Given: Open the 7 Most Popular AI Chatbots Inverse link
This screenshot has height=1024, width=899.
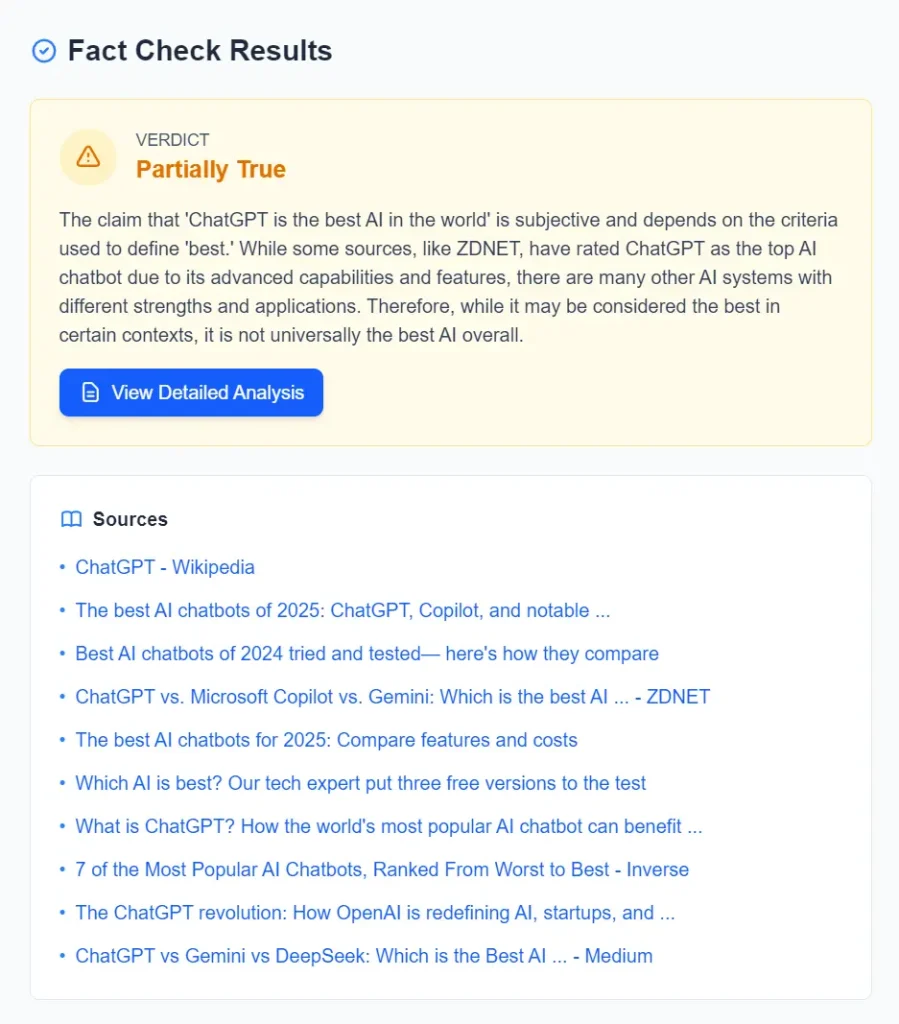Looking at the screenshot, I should coord(382,869).
